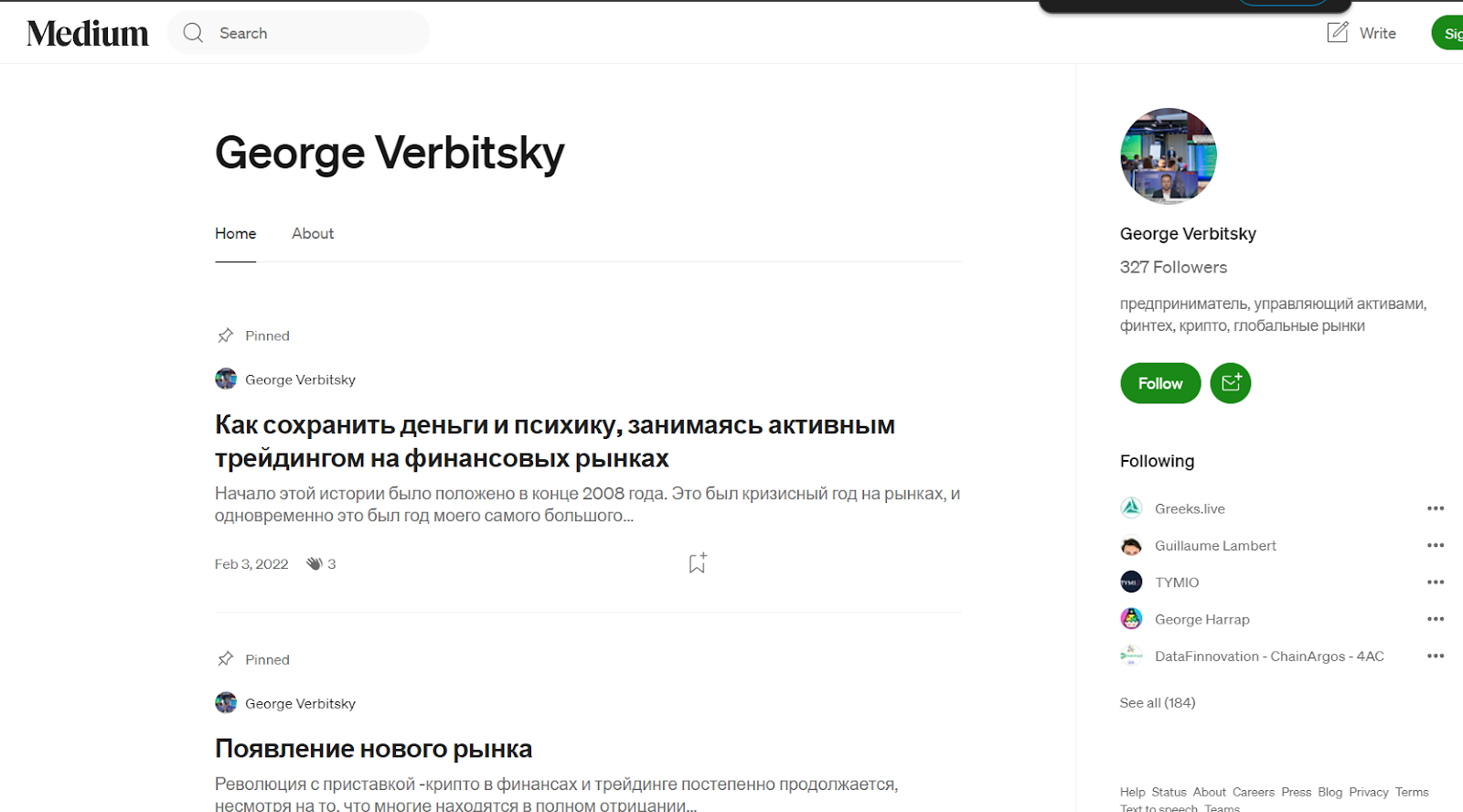Click the search magnifier icon

pos(193,33)
